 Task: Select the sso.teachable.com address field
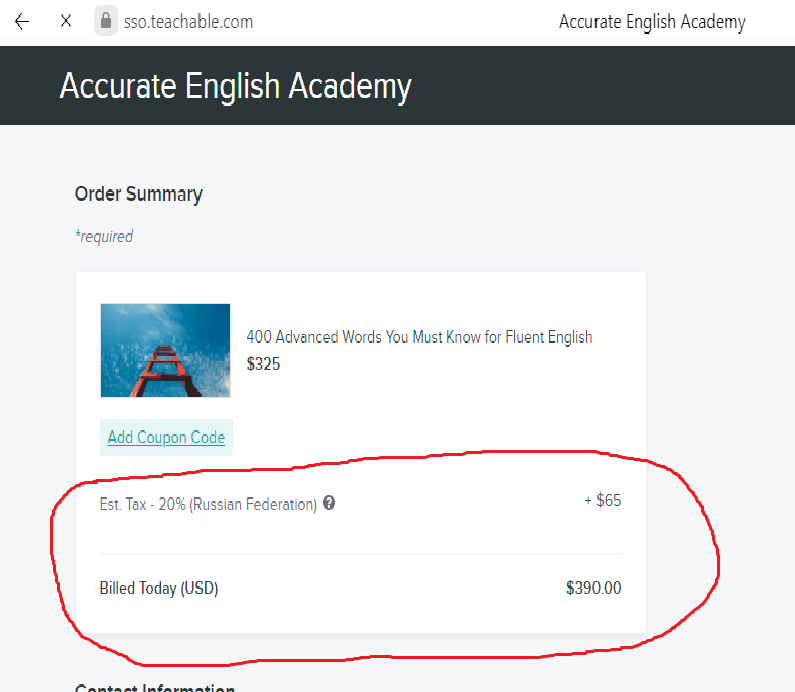point(189,21)
